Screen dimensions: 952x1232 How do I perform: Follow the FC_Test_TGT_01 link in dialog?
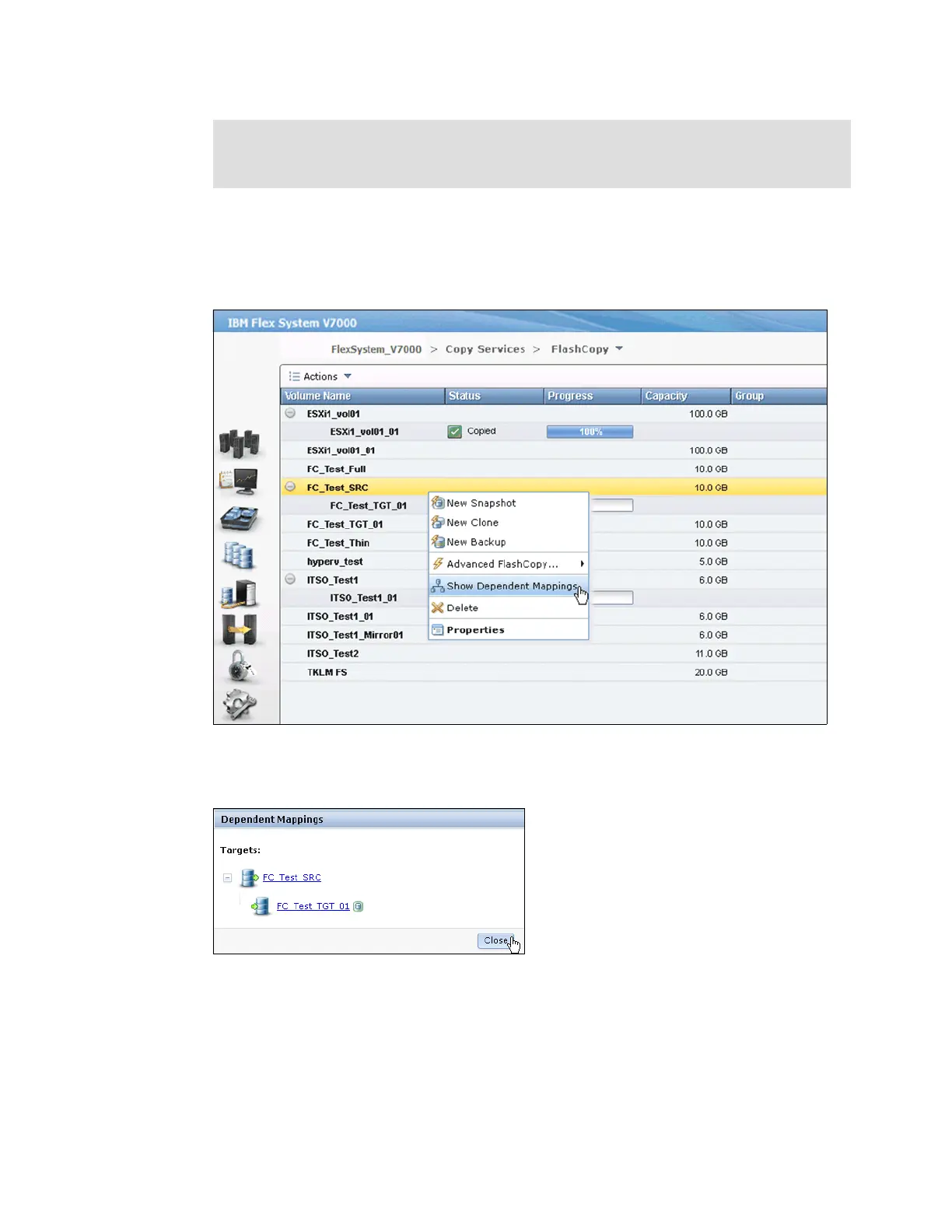point(313,906)
